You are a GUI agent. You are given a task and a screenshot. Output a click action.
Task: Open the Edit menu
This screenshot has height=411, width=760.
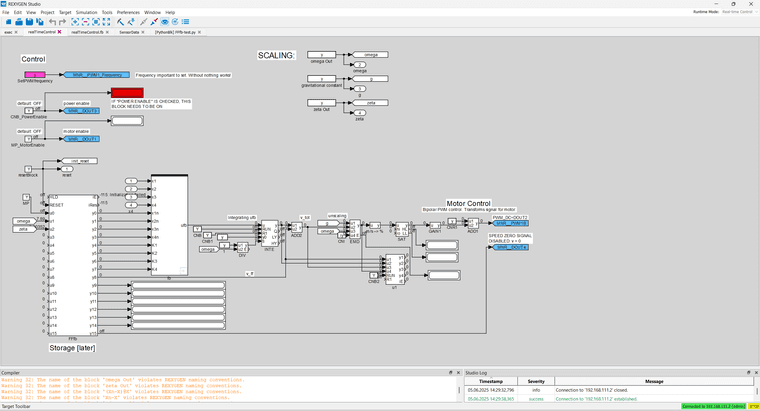tap(17, 12)
